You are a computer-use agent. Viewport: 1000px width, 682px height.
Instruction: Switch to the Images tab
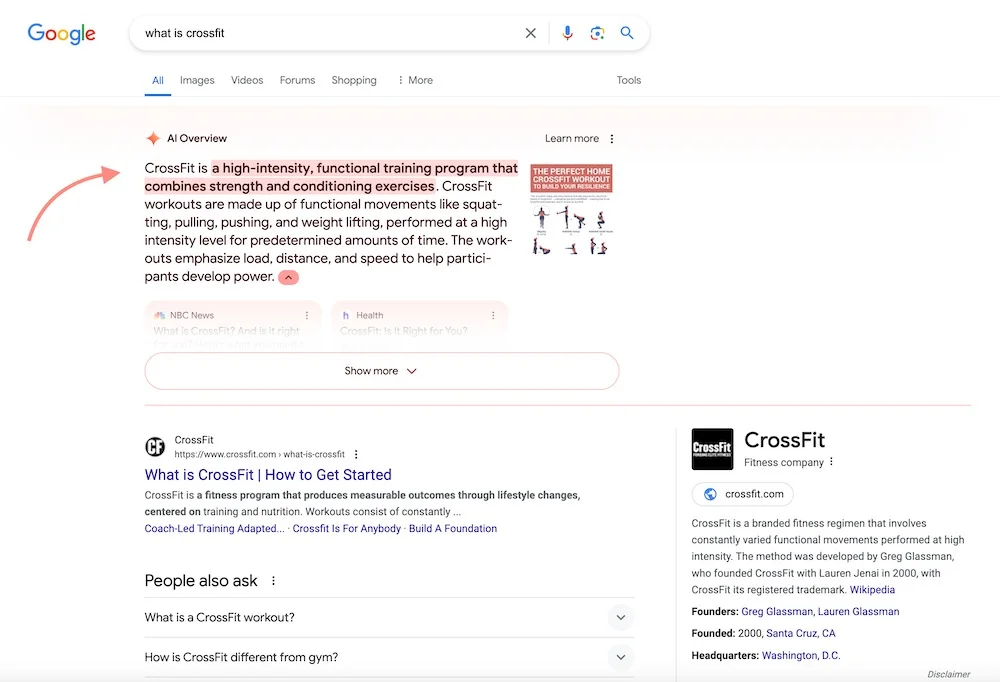coord(197,80)
